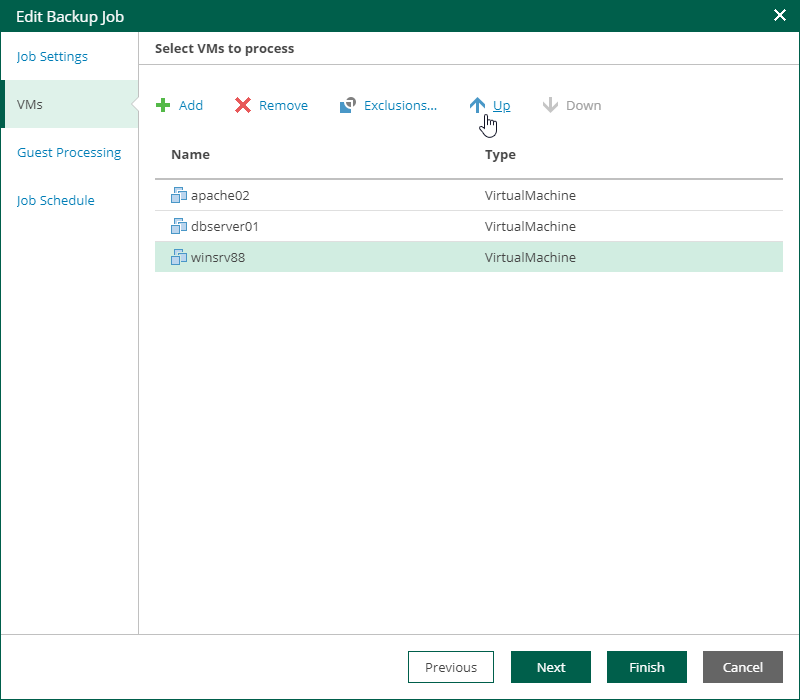Cancel the Edit Backup Job dialog
Image resolution: width=800 pixels, height=700 pixels.
point(743,667)
